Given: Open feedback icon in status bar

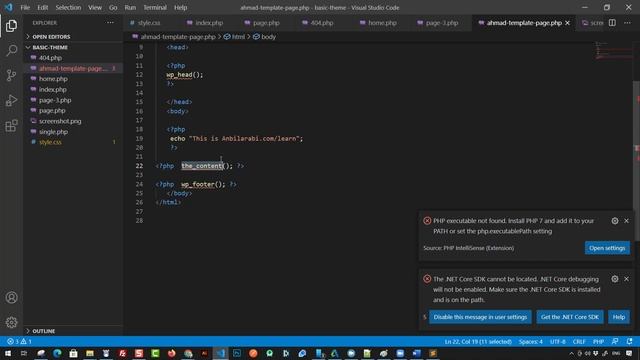Looking at the screenshot, I should tap(615, 341).
